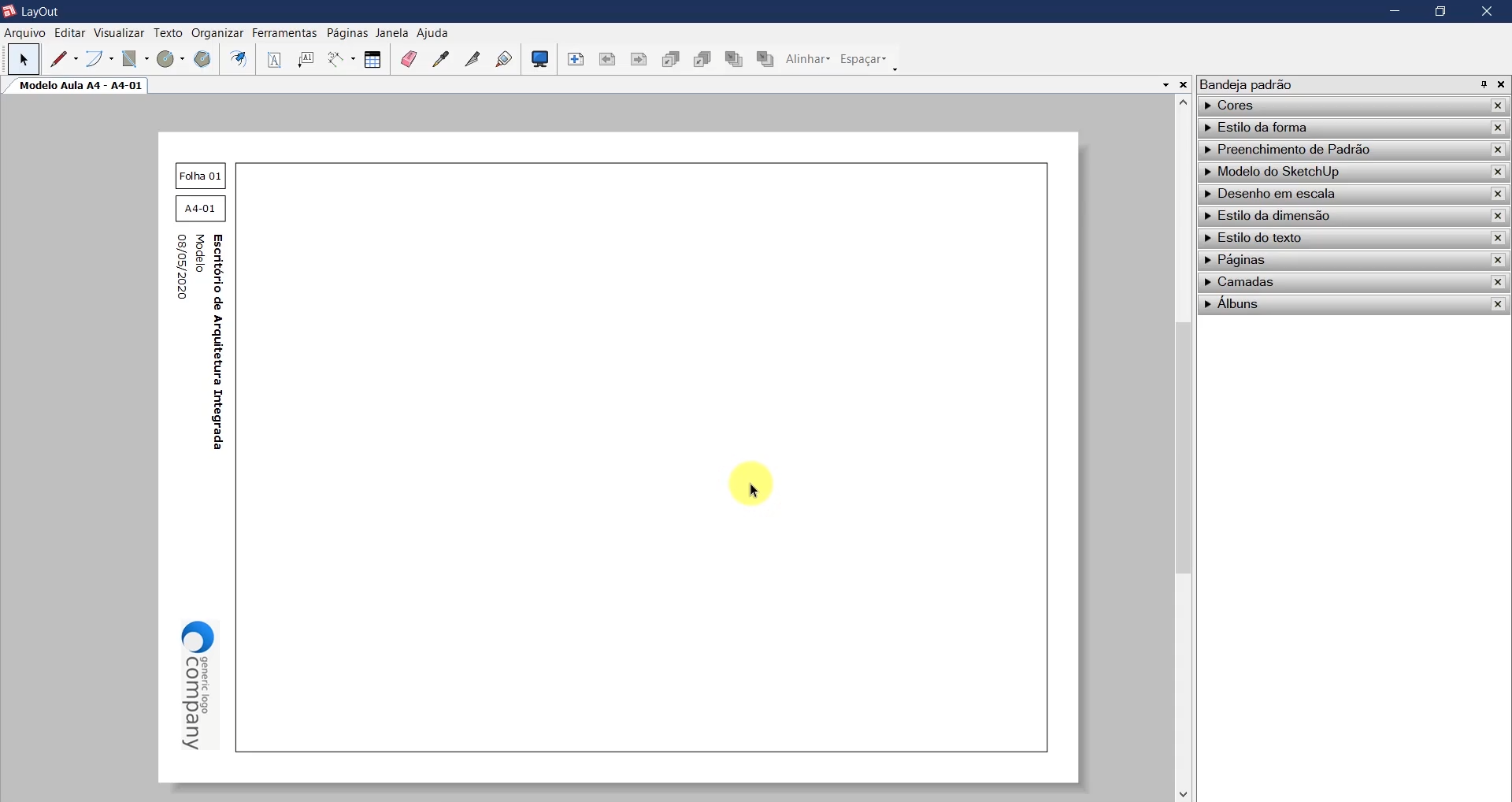Close the Modelo Aula A4 document
Screen dimensions: 1512x802
(1184, 85)
